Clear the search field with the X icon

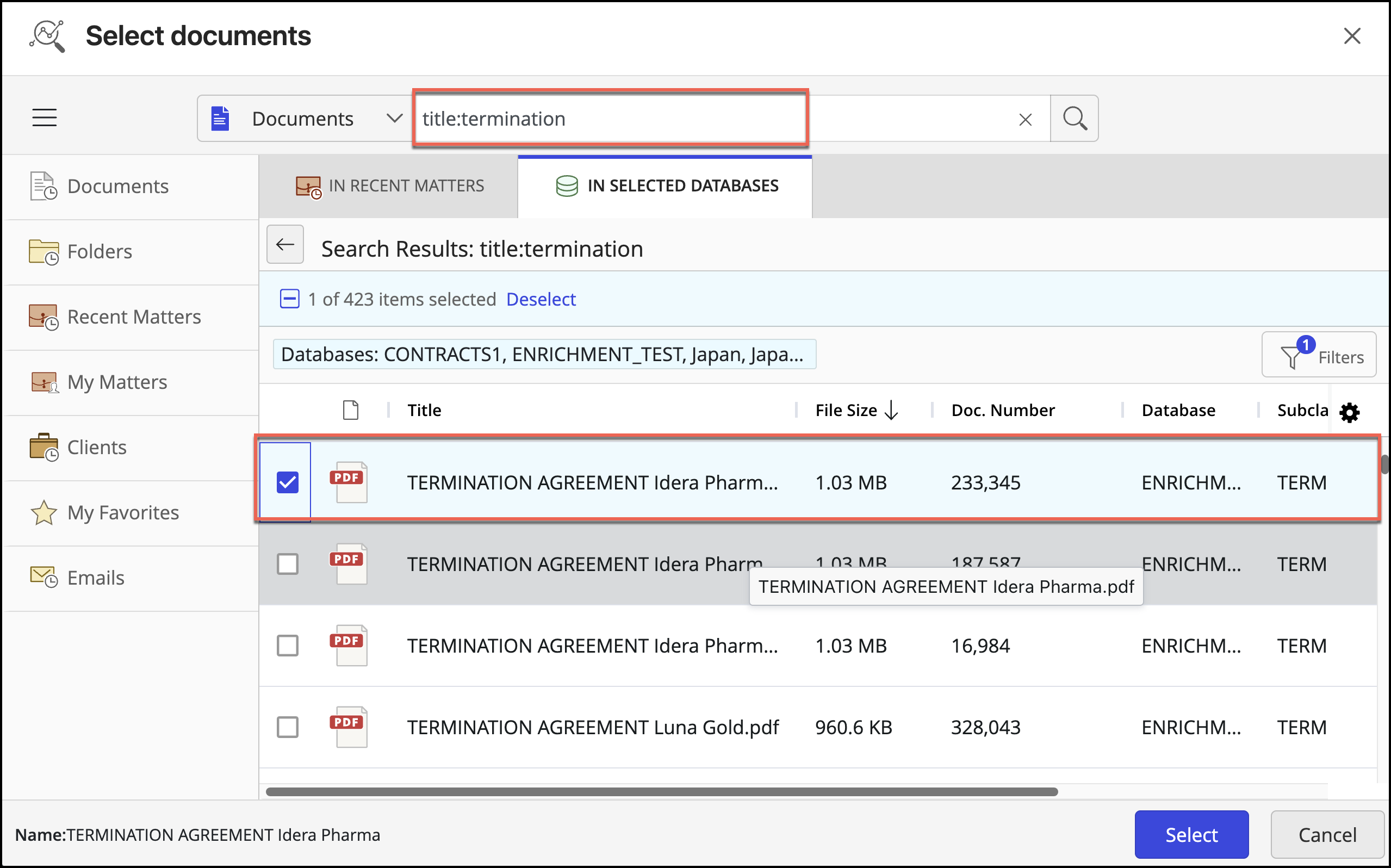point(1025,120)
